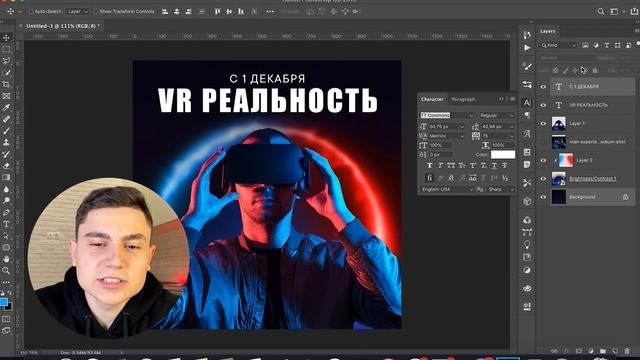Select the Eyedropper tool
This screenshot has width=640, height=360.
6,108
